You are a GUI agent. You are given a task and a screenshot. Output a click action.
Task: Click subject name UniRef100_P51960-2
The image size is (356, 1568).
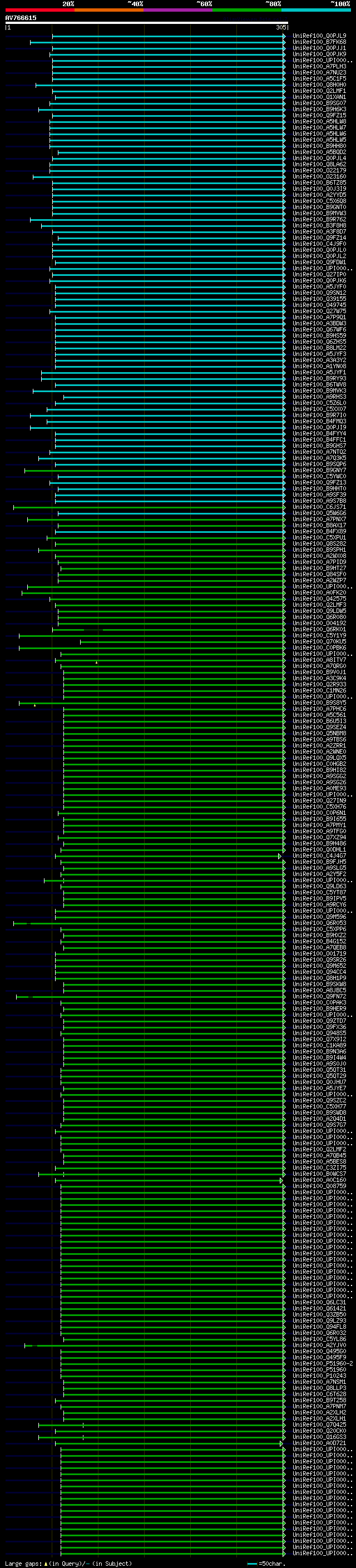[323, 1363]
